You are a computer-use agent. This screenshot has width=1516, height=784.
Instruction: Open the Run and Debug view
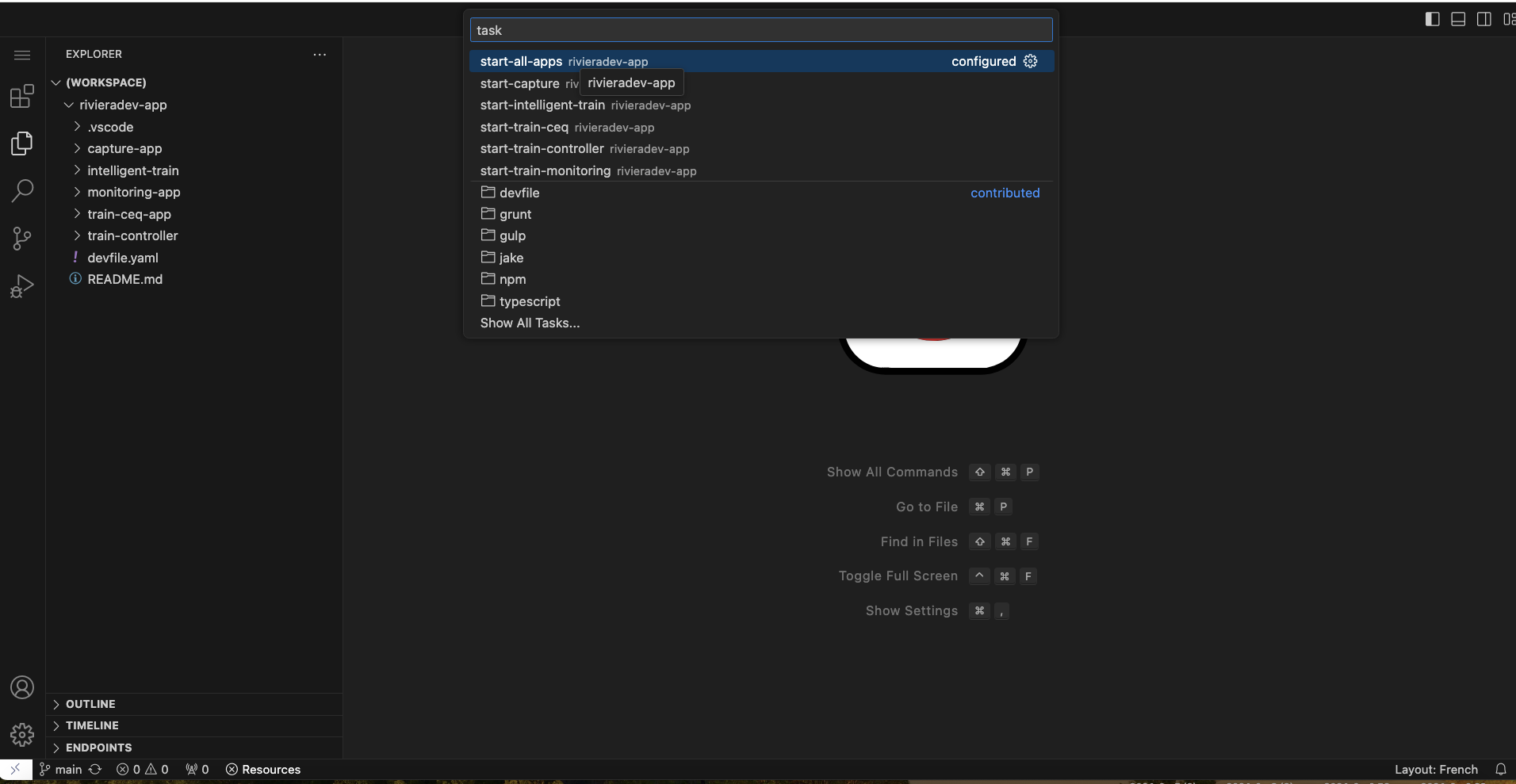coord(22,285)
